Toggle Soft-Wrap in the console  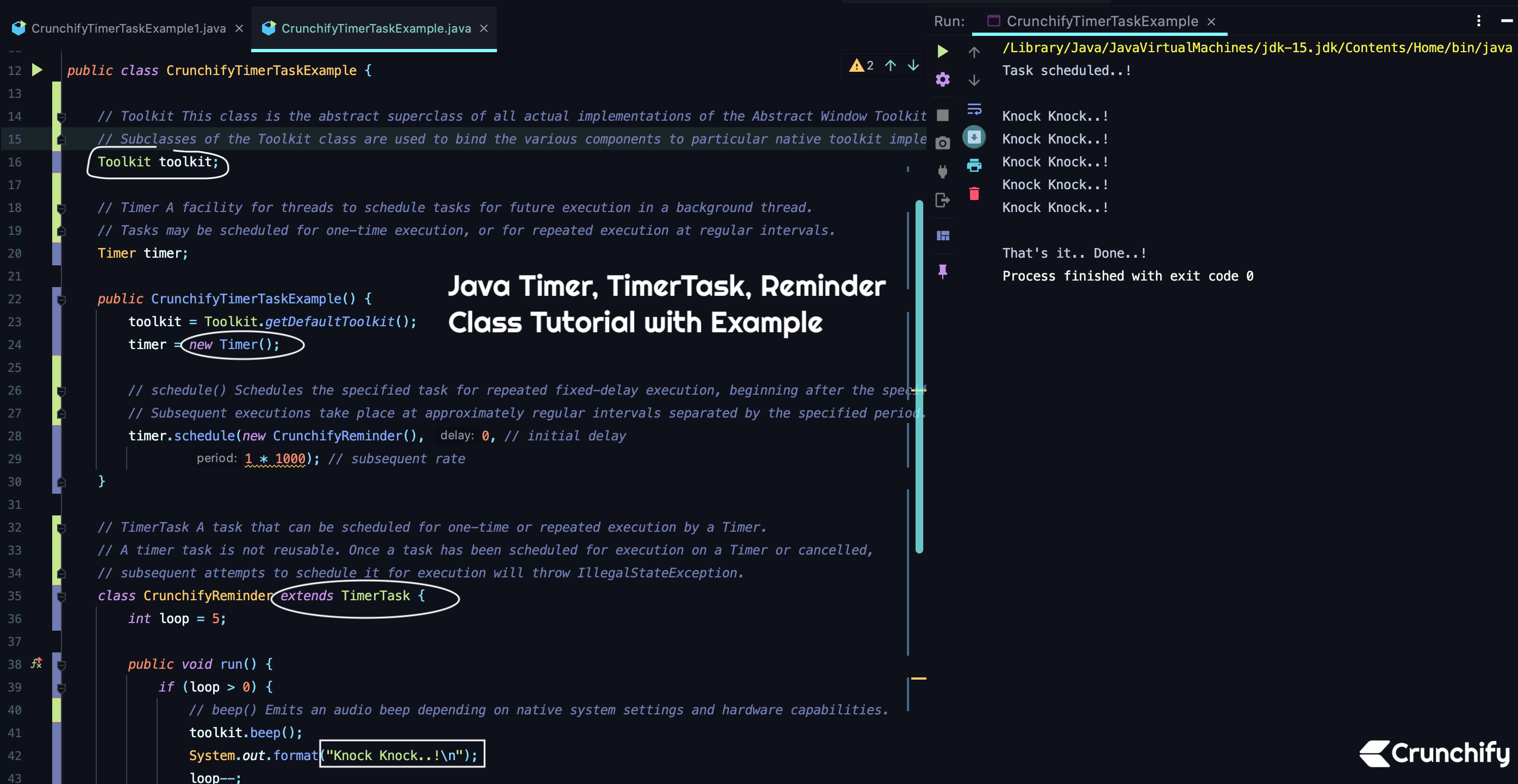974,109
